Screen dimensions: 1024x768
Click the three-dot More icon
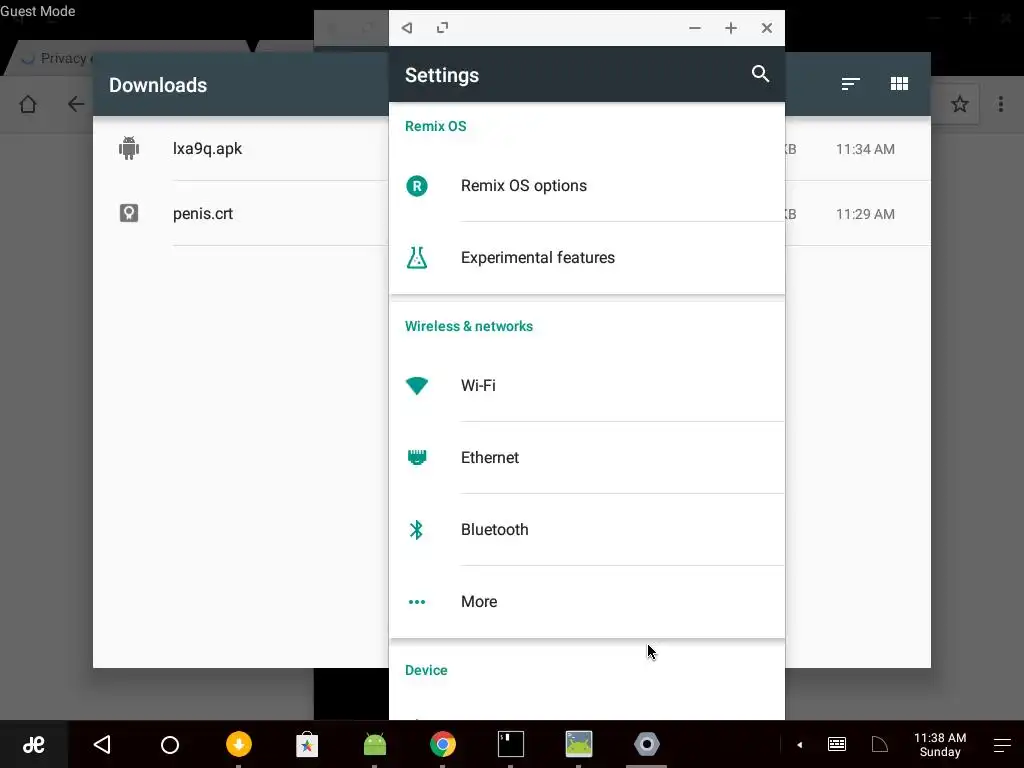(417, 602)
